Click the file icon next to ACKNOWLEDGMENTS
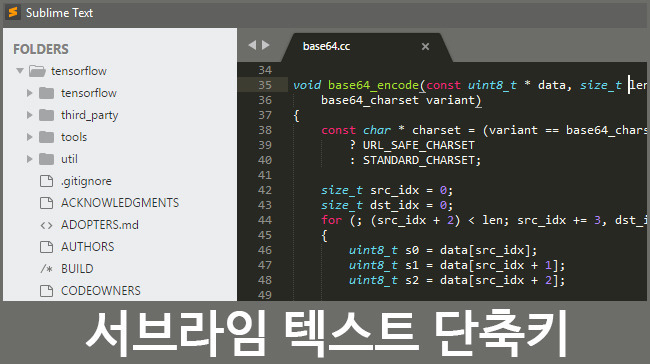Image resolution: width=650 pixels, height=364 pixels. pyautogui.click(x=46, y=203)
